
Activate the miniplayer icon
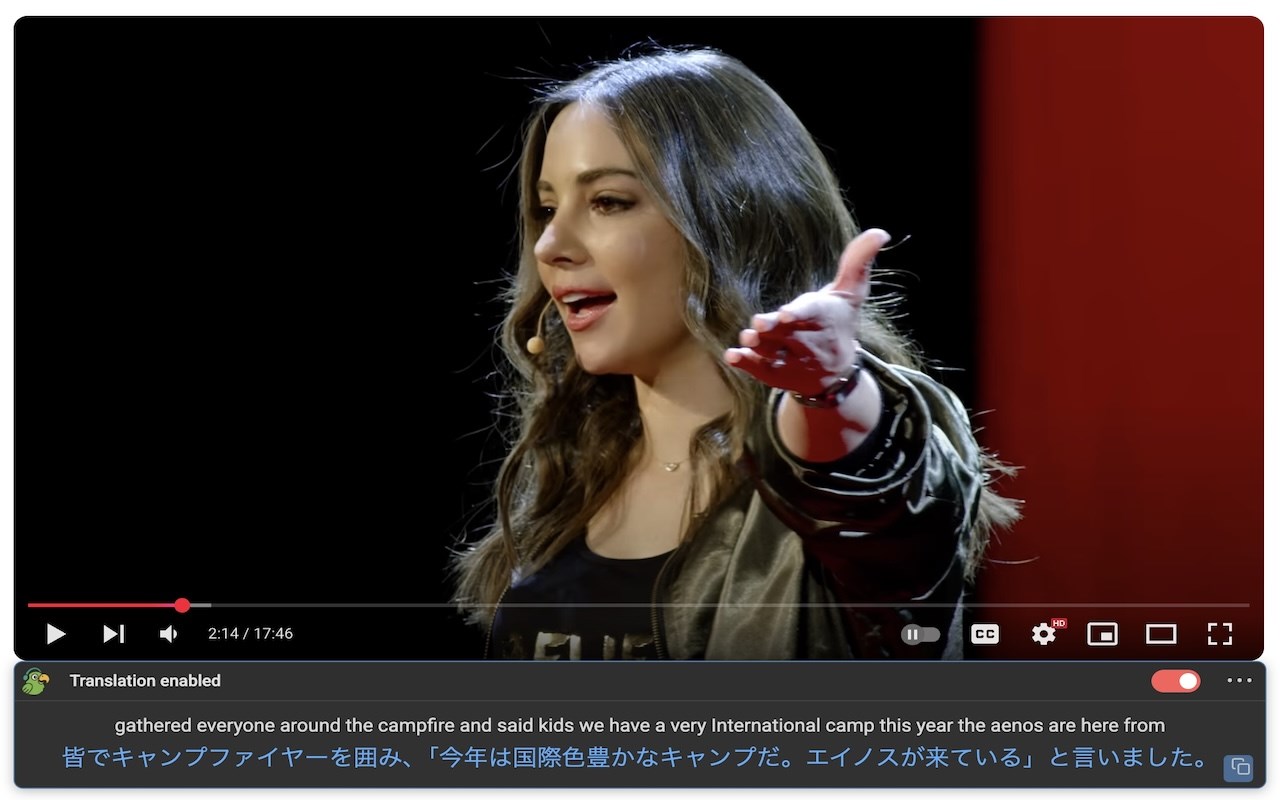tap(1102, 634)
